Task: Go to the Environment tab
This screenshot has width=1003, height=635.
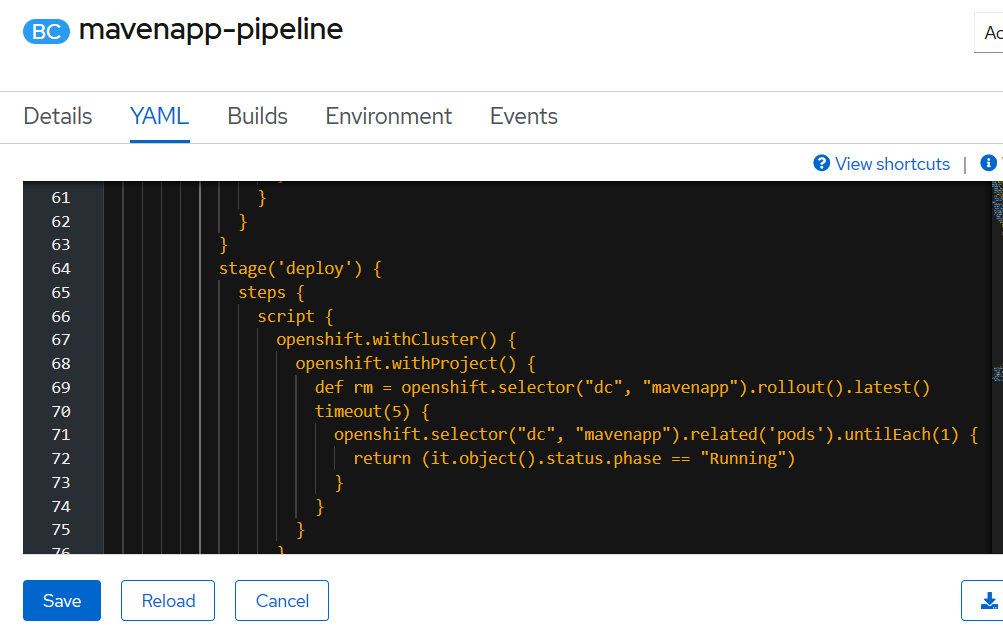Action: coord(388,116)
